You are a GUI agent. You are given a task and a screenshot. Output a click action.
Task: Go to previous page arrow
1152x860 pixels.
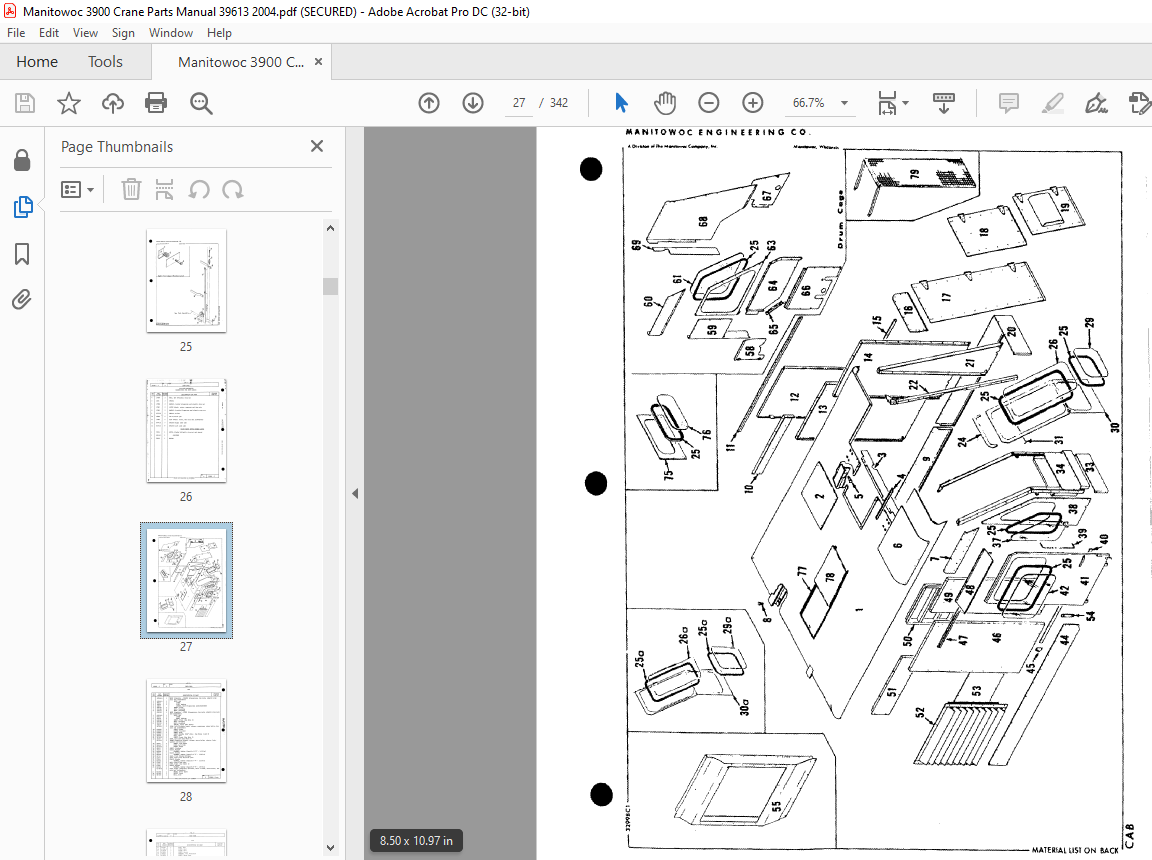pyautogui.click(x=429, y=103)
